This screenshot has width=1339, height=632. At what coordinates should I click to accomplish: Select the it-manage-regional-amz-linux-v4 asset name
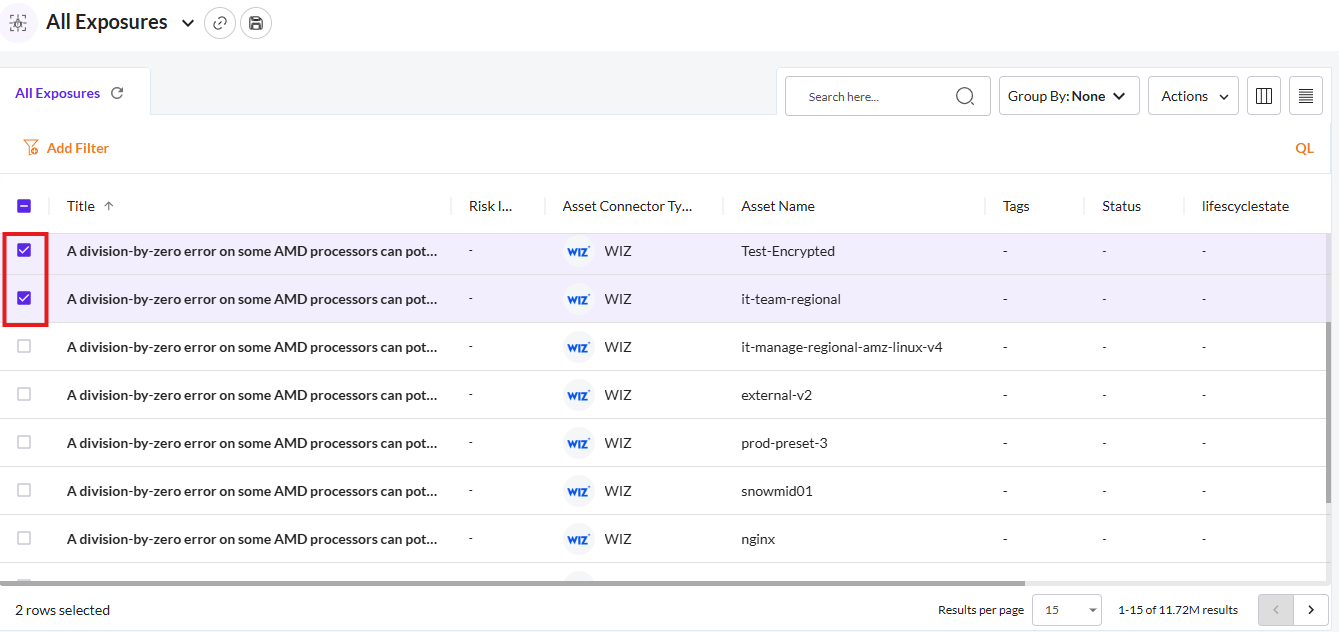pyautogui.click(x=842, y=347)
